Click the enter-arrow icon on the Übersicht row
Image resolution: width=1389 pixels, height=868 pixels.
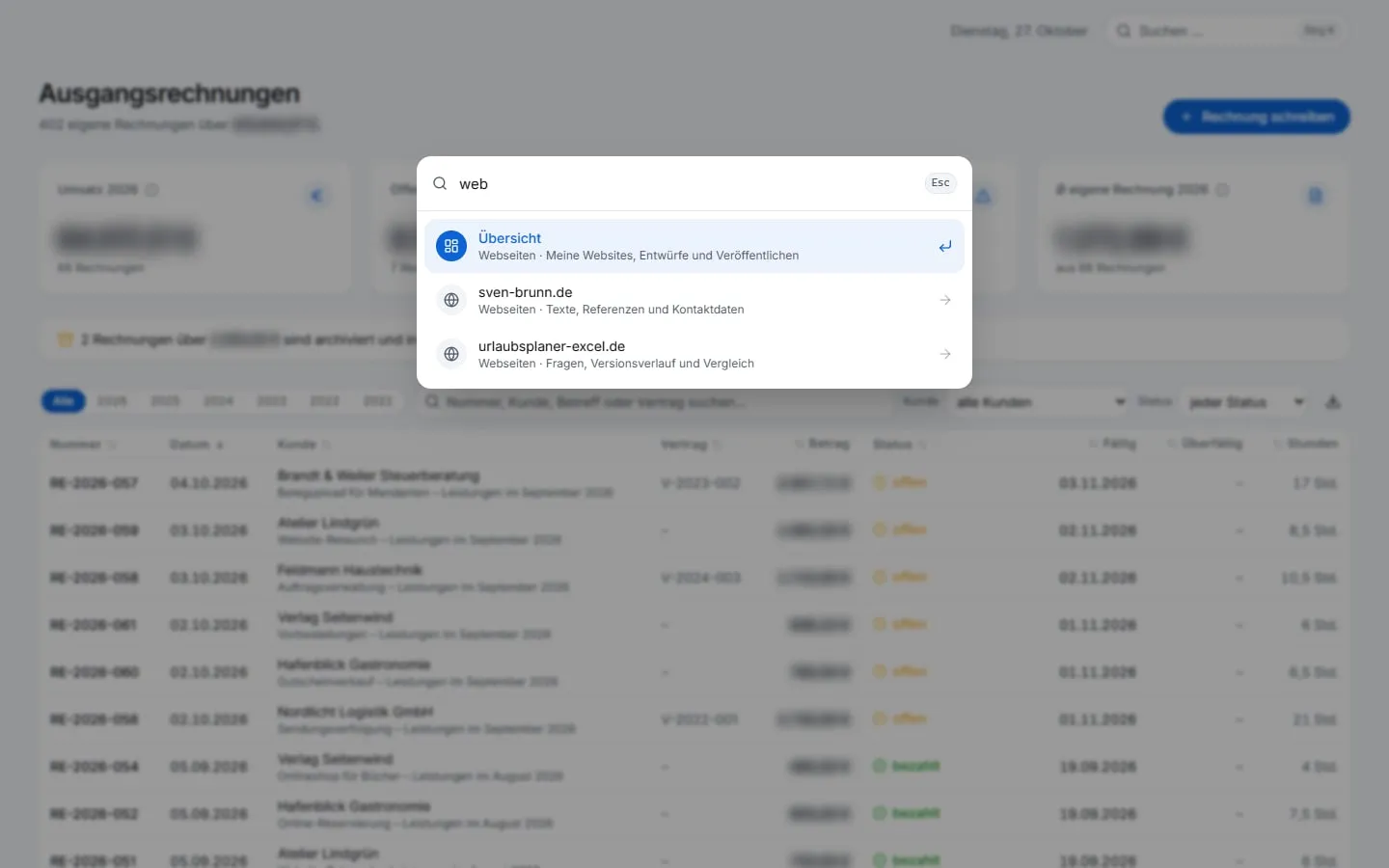click(945, 246)
